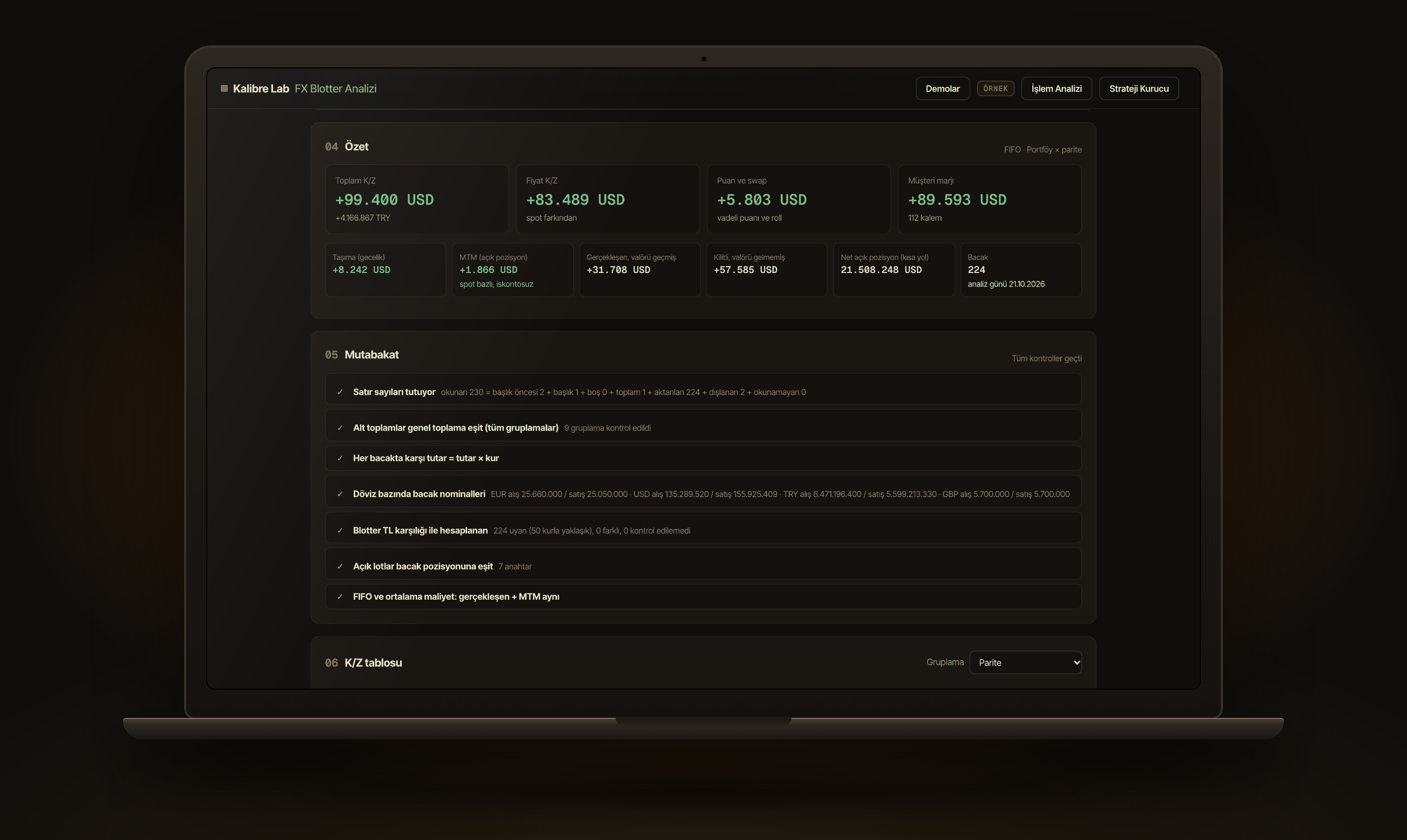Click the Taşıma (gecelik) value +8.242 USD
The image size is (1407, 840).
click(x=361, y=270)
